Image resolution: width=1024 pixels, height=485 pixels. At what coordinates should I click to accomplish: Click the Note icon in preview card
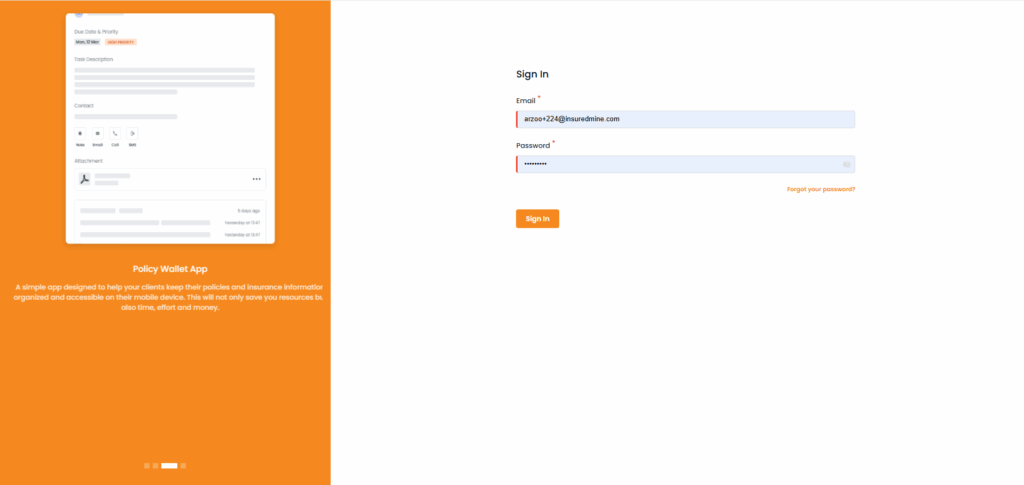click(80, 133)
